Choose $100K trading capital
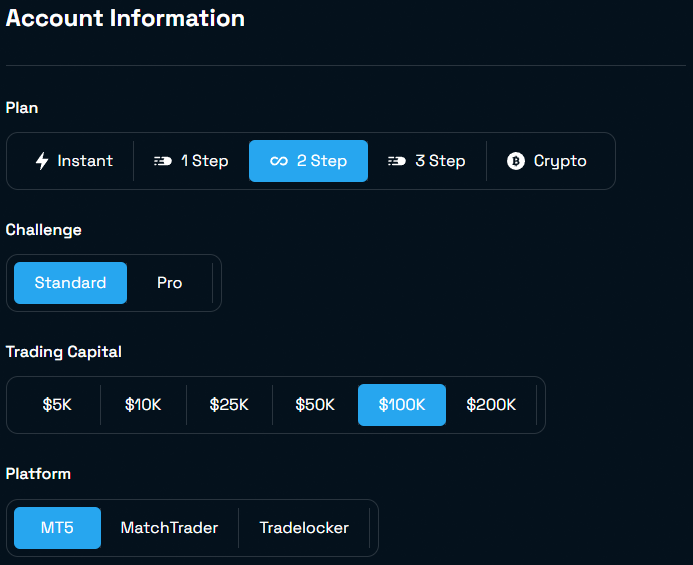Viewport: 693px width, 565px height. click(x=402, y=405)
